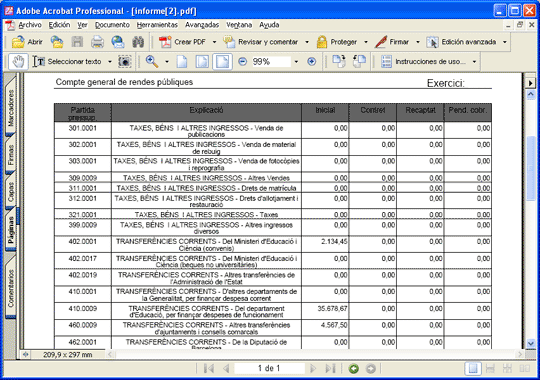
Task: Open the Archivo menu
Action: click(x=30, y=25)
